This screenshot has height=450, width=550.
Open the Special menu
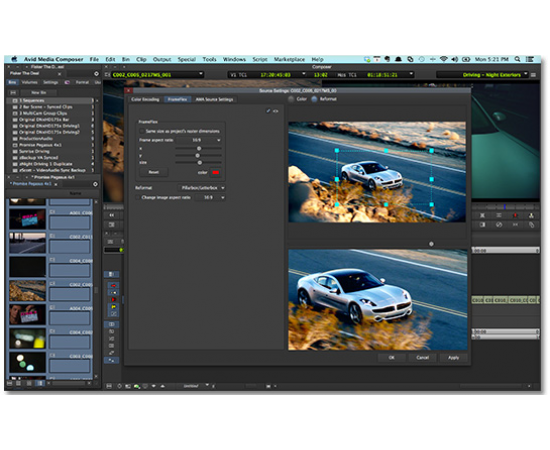click(186, 59)
